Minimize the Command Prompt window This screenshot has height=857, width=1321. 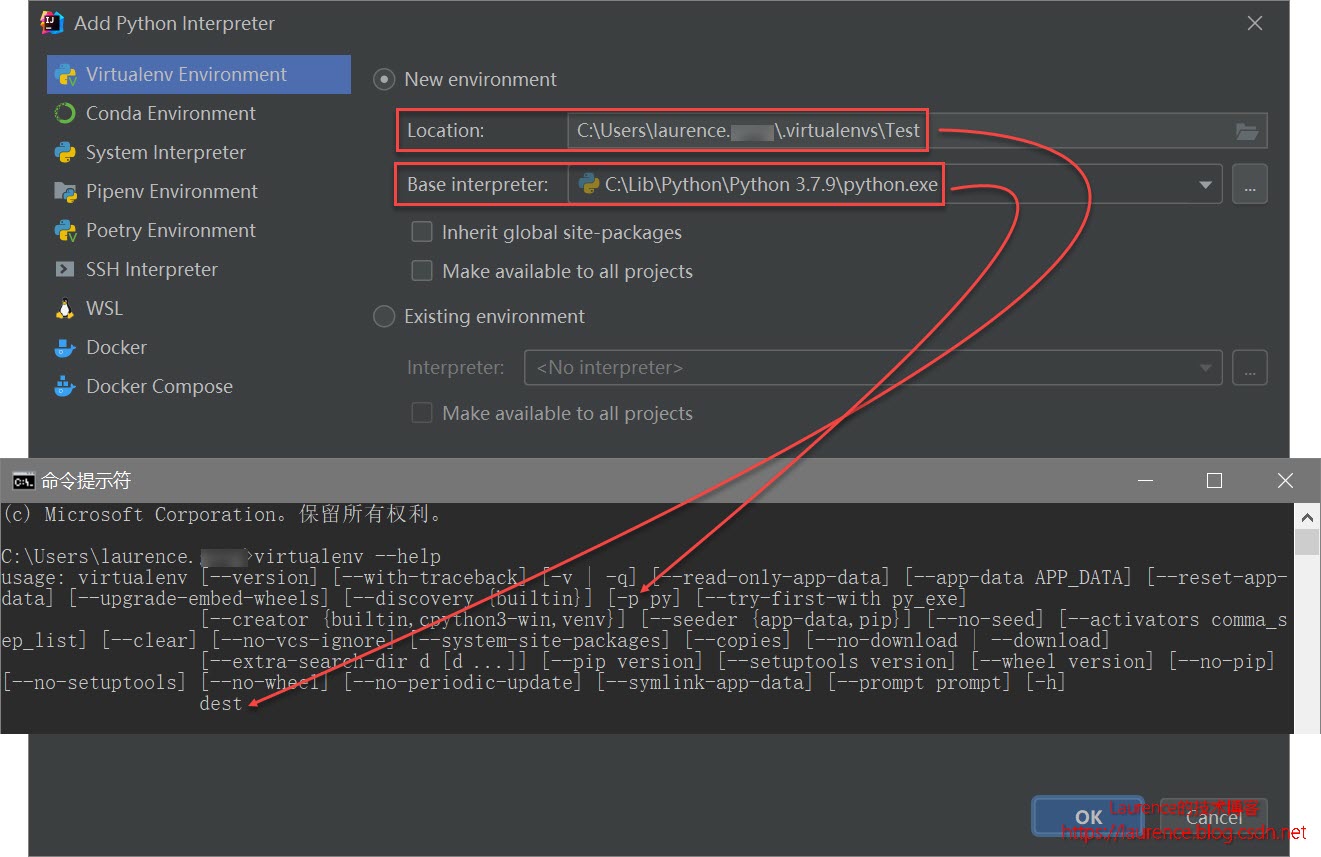(x=1146, y=482)
